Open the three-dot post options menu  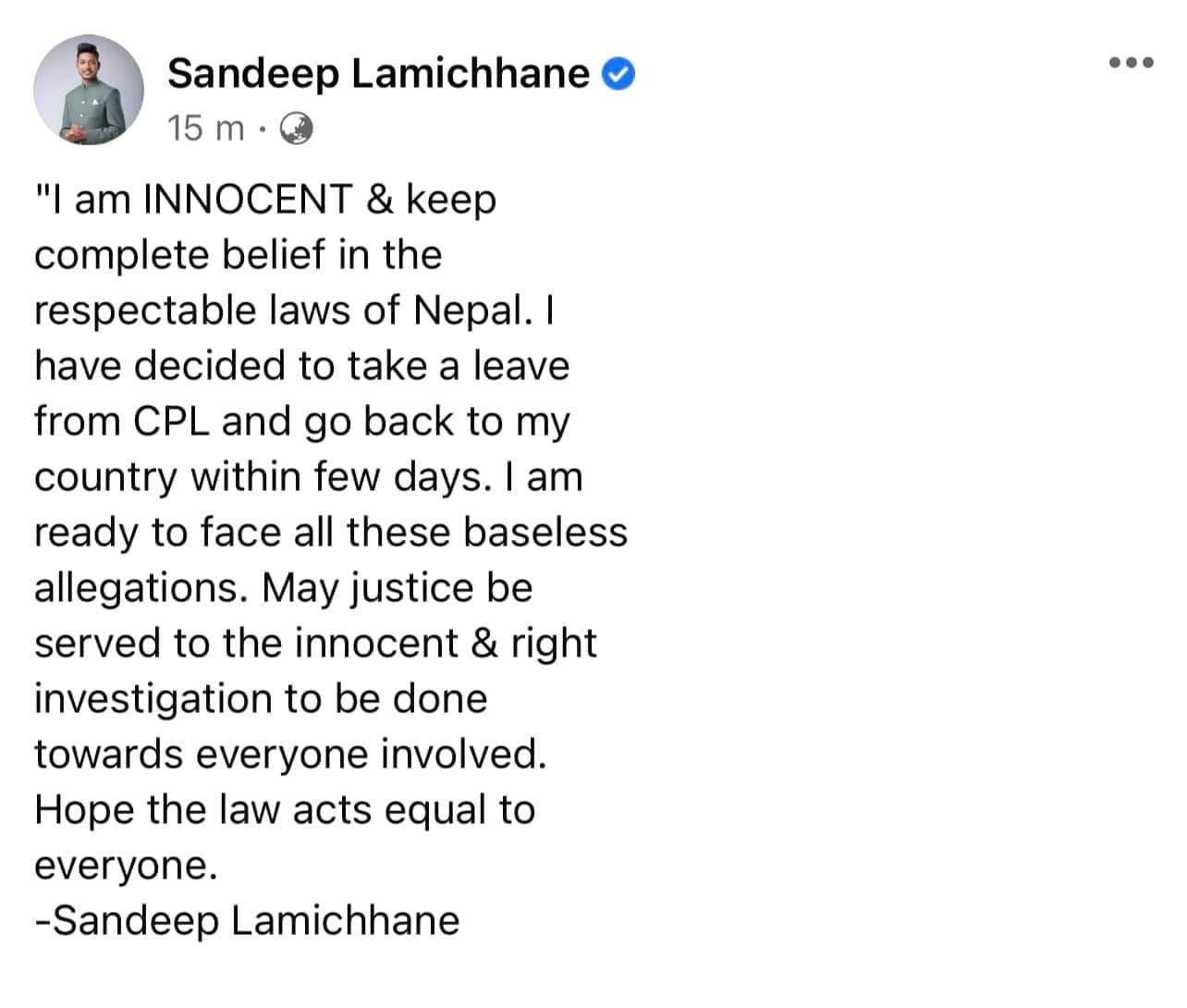point(1131,63)
